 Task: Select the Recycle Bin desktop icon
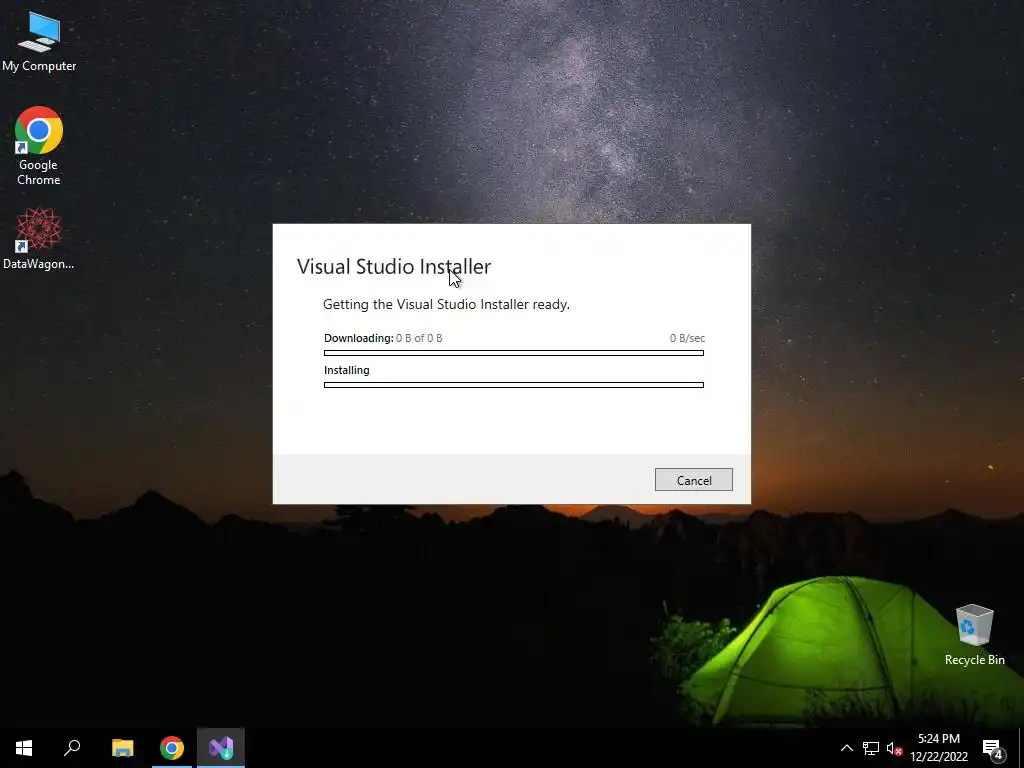point(974,635)
